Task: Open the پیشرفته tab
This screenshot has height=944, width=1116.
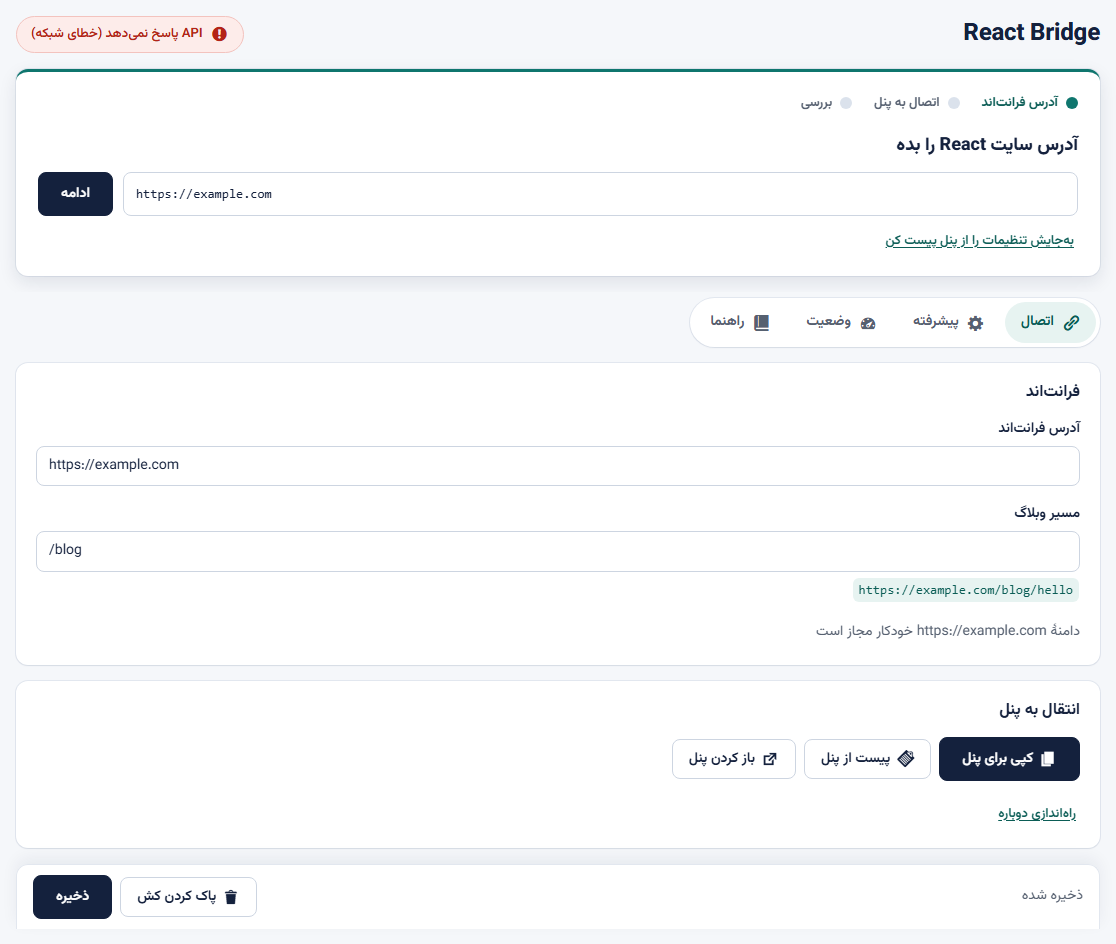Action: 948,322
